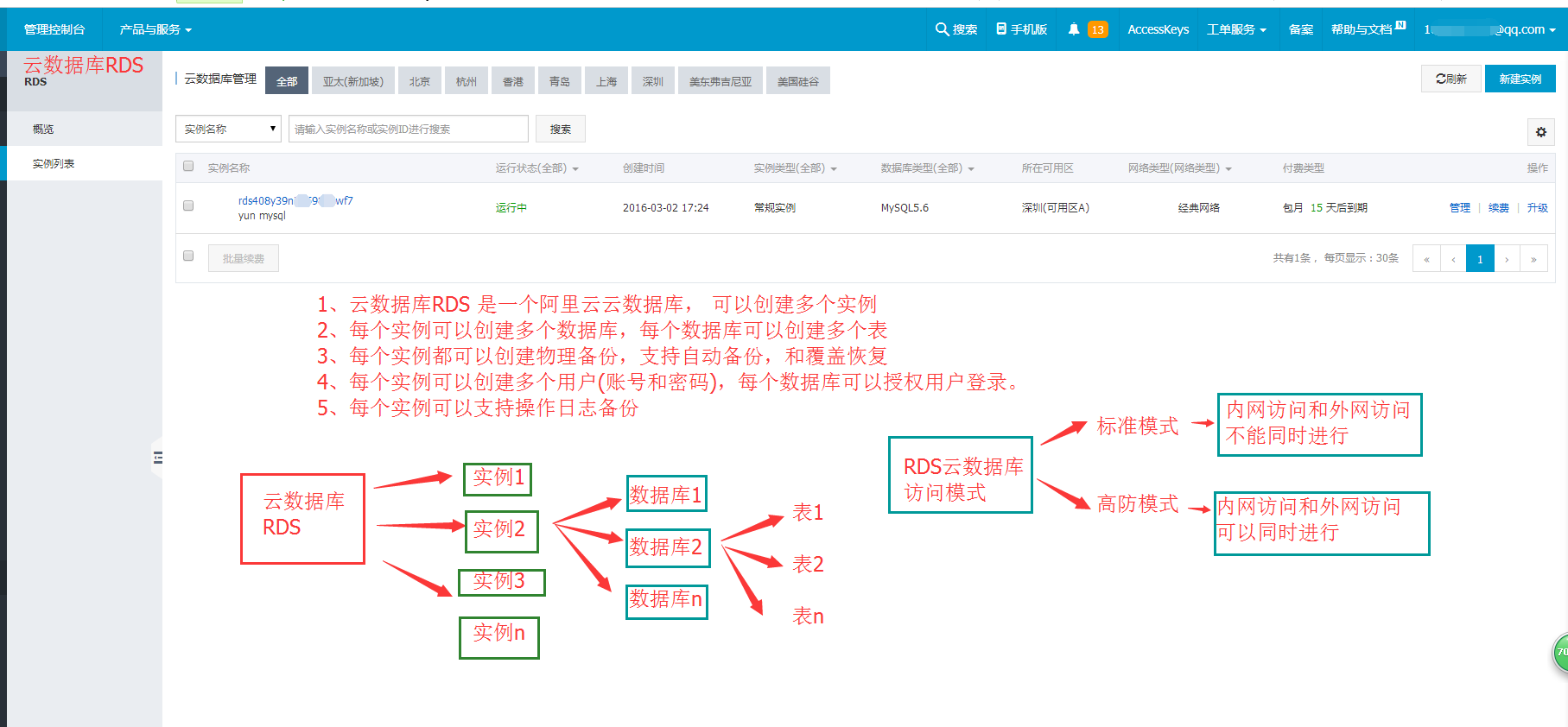Click the 搜索 button next to search box
This screenshot has height=727, width=1568.
(x=561, y=129)
